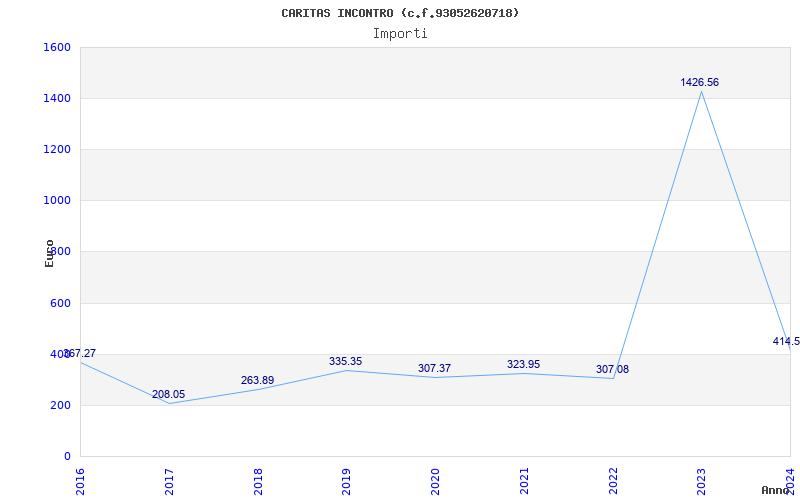Click the partially visible 414.5 label

click(786, 341)
